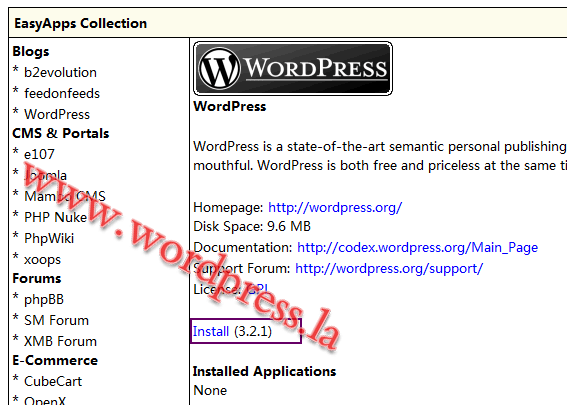Open phpBB under Forums
This screenshot has width=567, height=405.
tap(44, 299)
